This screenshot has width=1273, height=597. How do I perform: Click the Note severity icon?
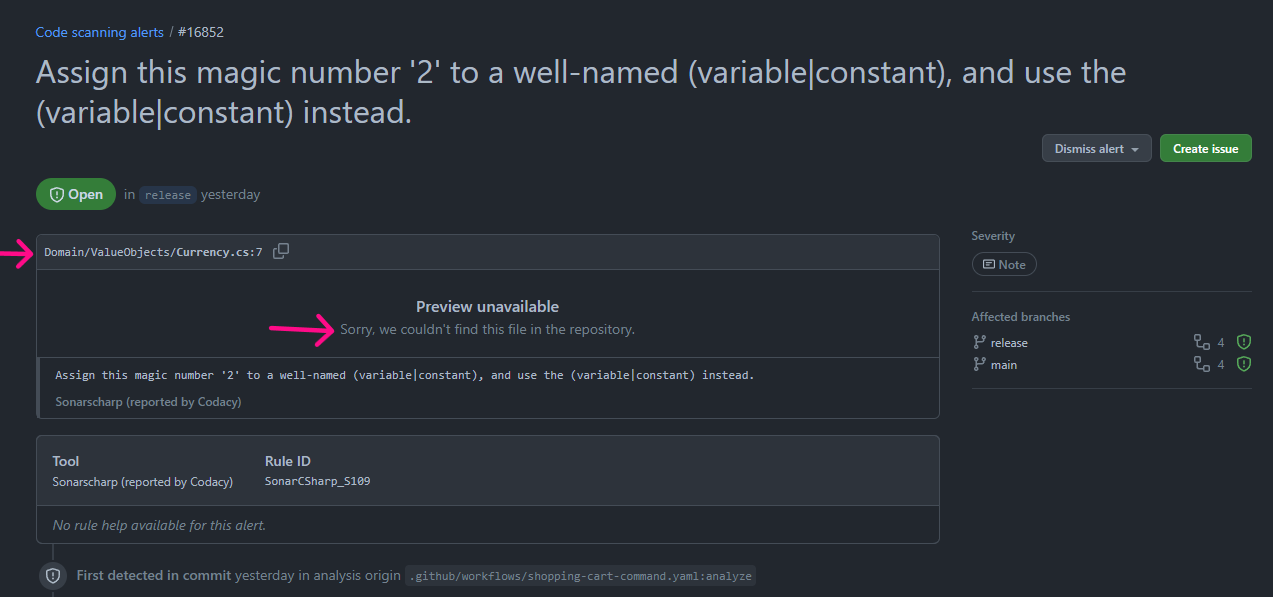click(989, 265)
